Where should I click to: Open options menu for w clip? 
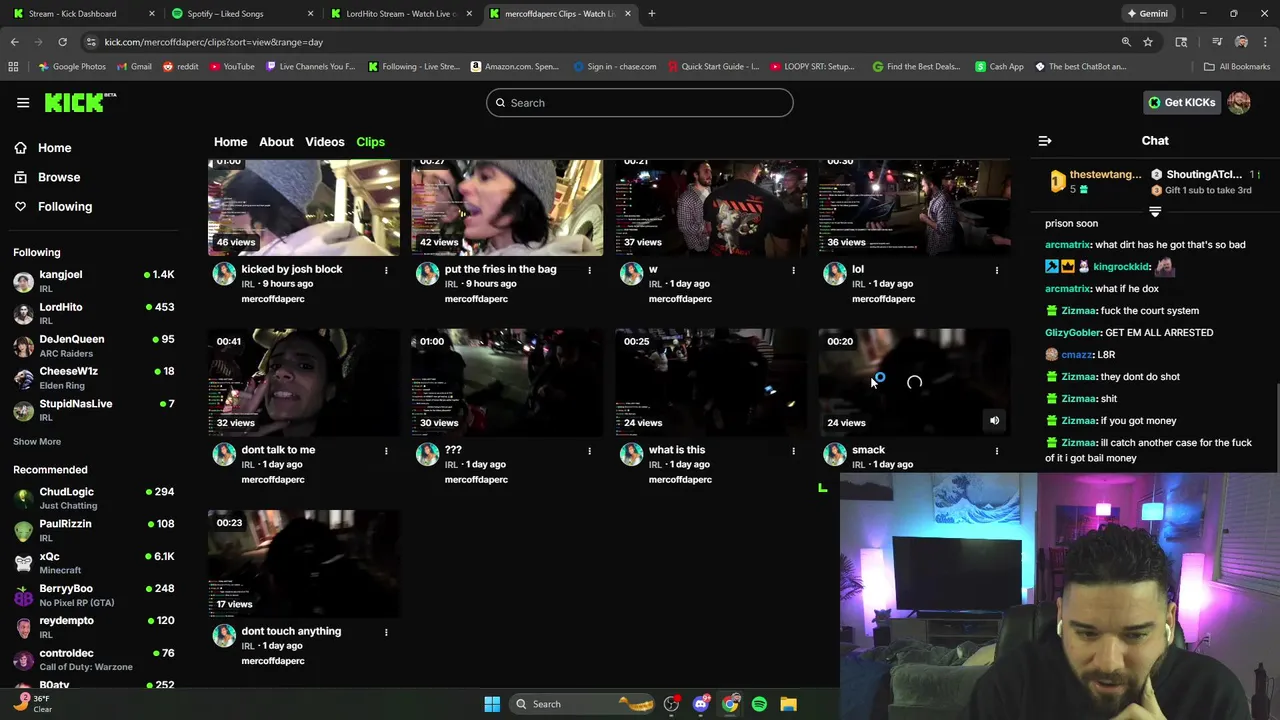click(793, 270)
